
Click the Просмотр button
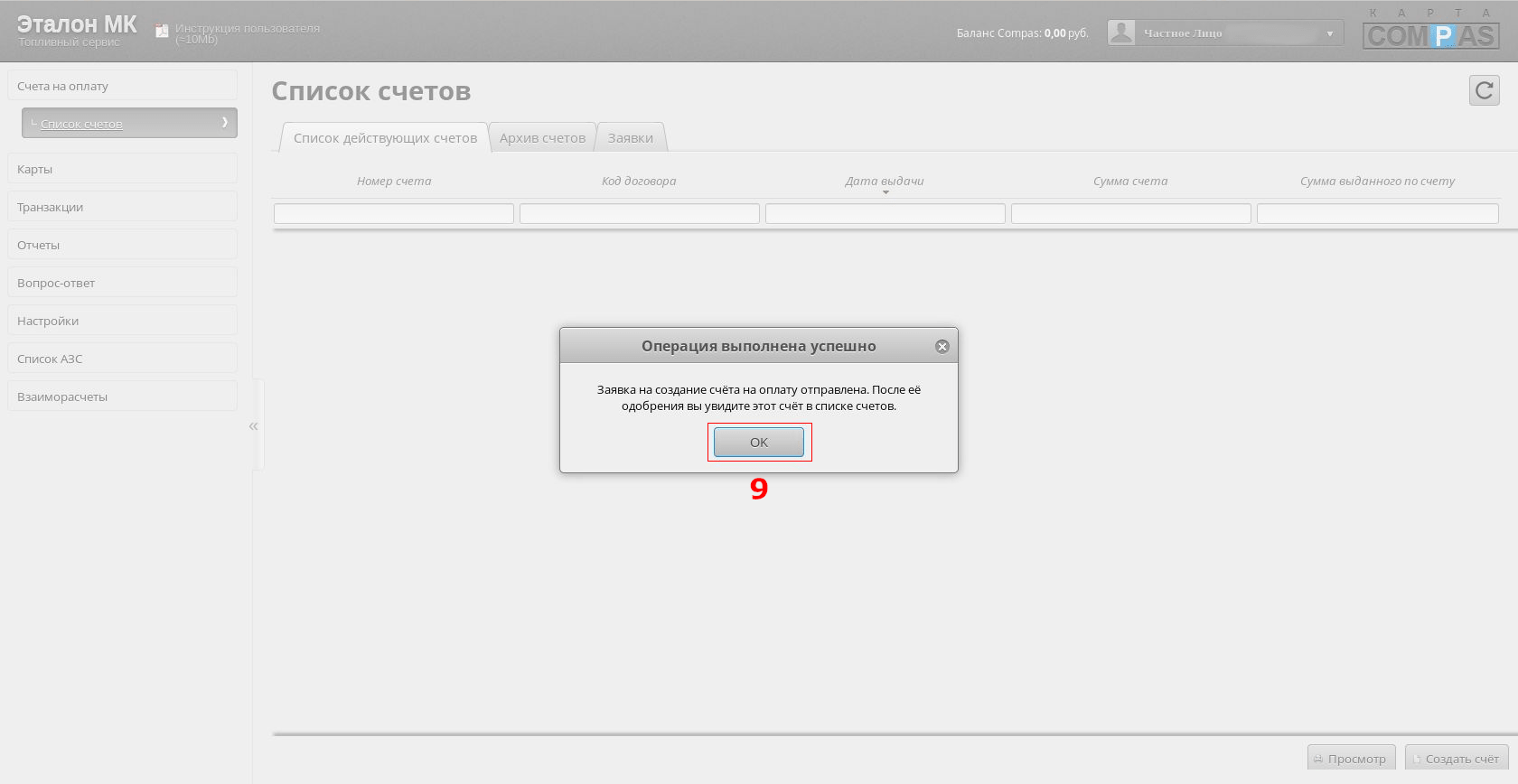tap(1351, 759)
